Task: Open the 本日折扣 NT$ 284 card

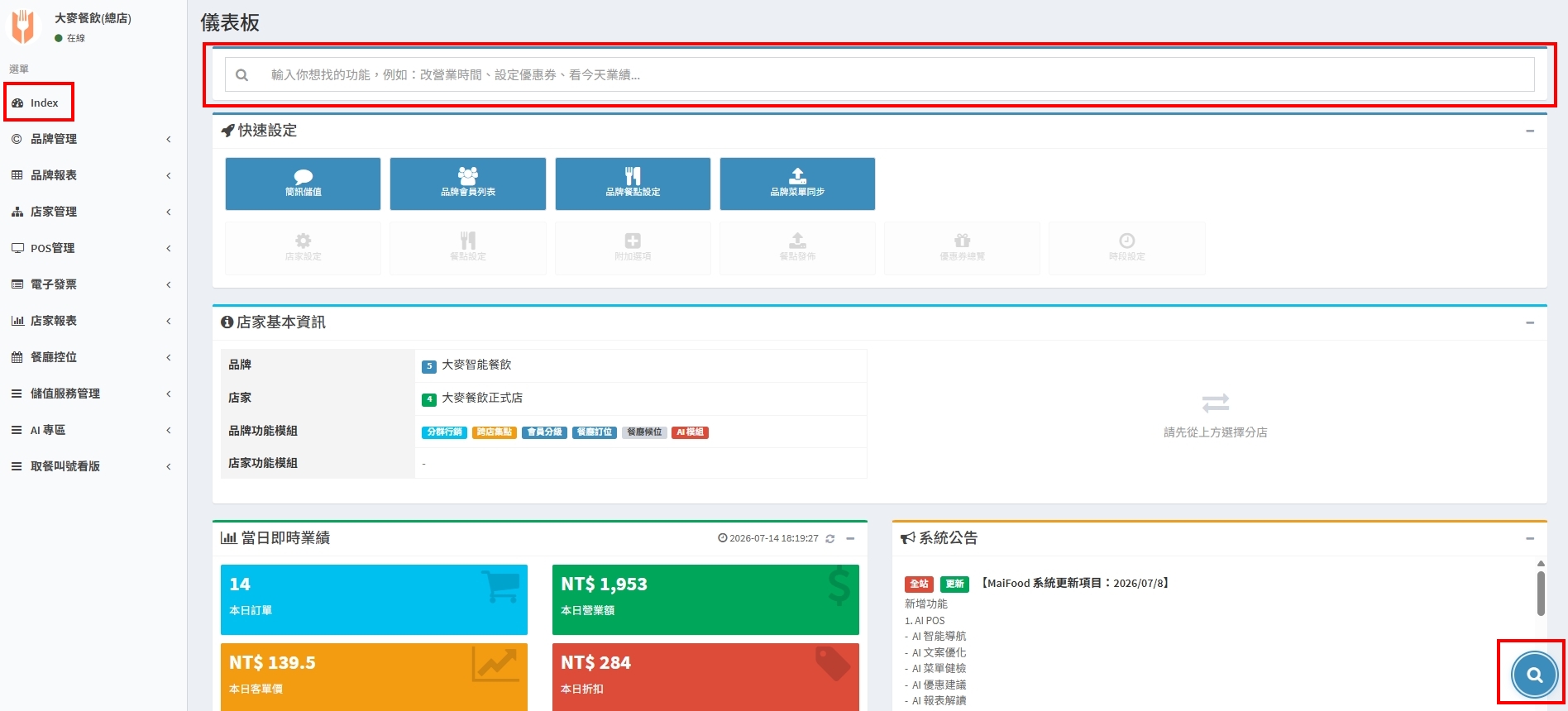Action: tap(705, 677)
